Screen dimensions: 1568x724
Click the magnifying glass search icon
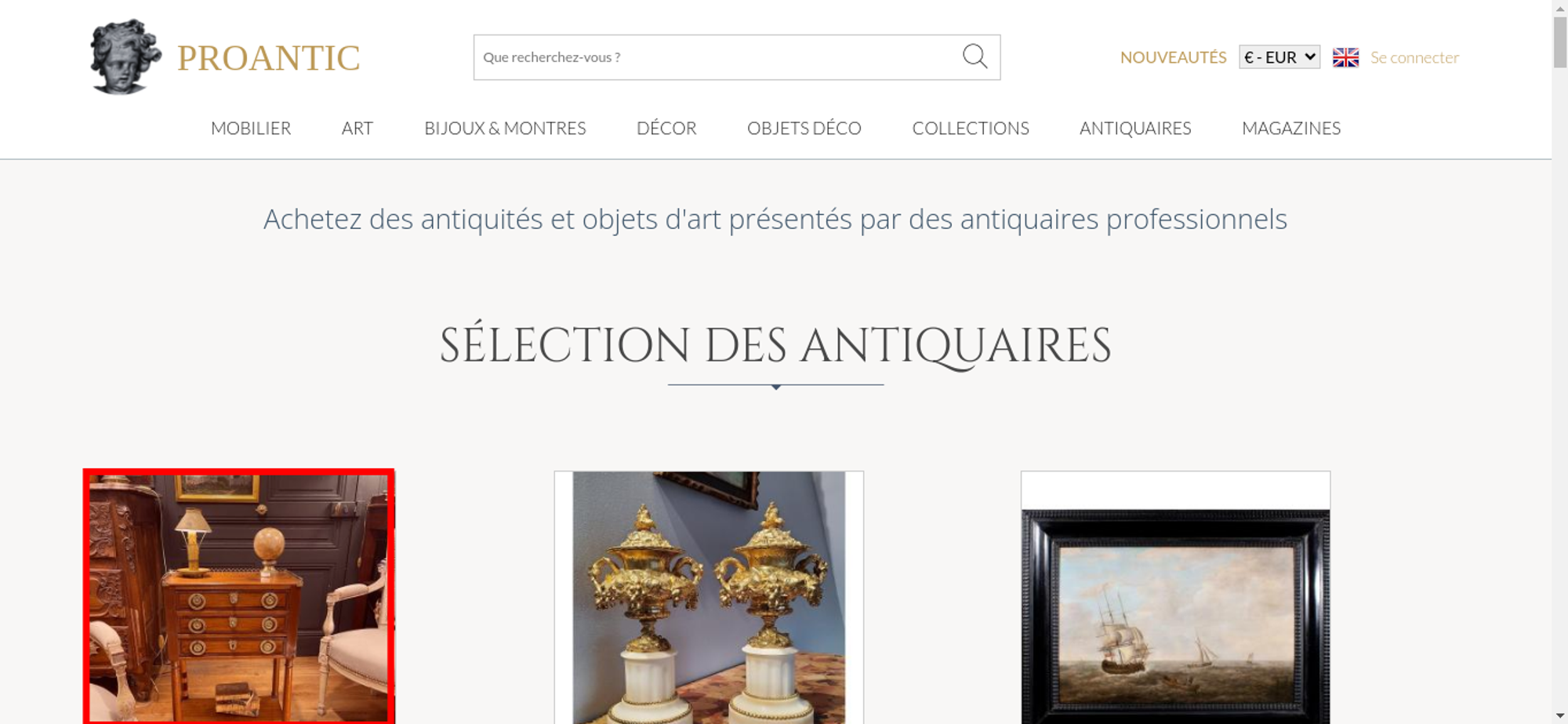[975, 56]
